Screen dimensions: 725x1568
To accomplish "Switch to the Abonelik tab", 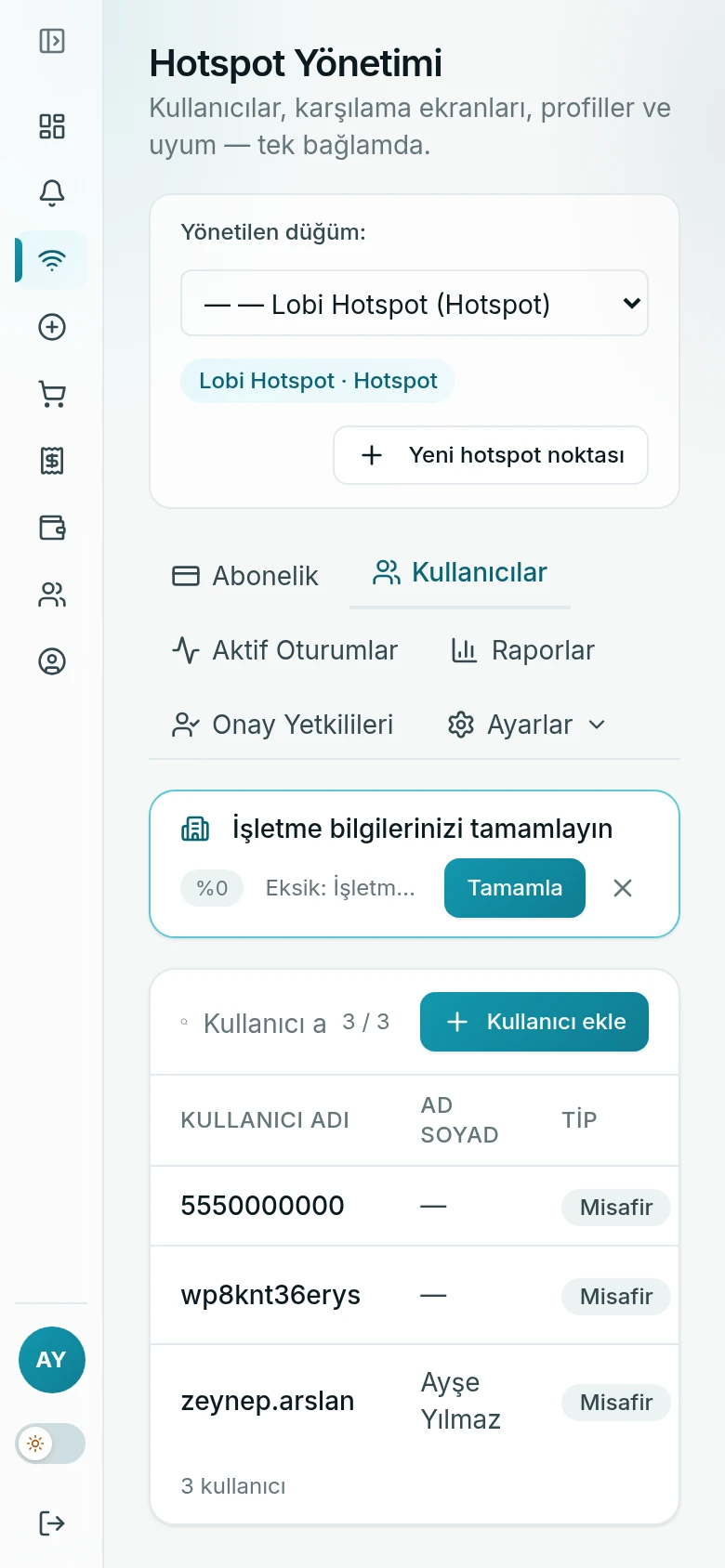I will pyautogui.click(x=245, y=576).
